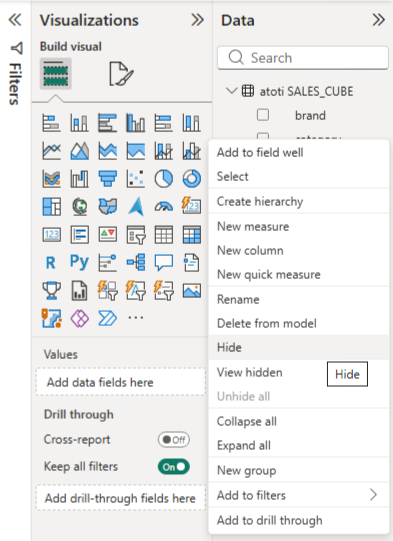The width and height of the screenshot is (393, 541).
Task: Choose Create hierarchy in context menu
Action: click(x=299, y=201)
